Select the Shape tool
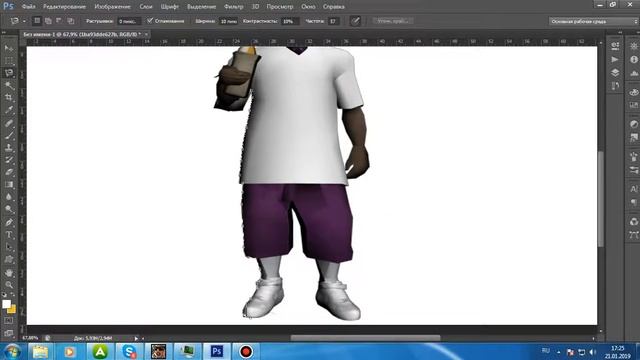 (9, 260)
